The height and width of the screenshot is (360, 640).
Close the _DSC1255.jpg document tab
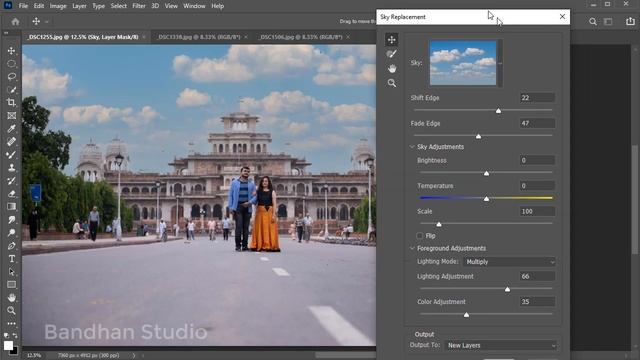144,37
